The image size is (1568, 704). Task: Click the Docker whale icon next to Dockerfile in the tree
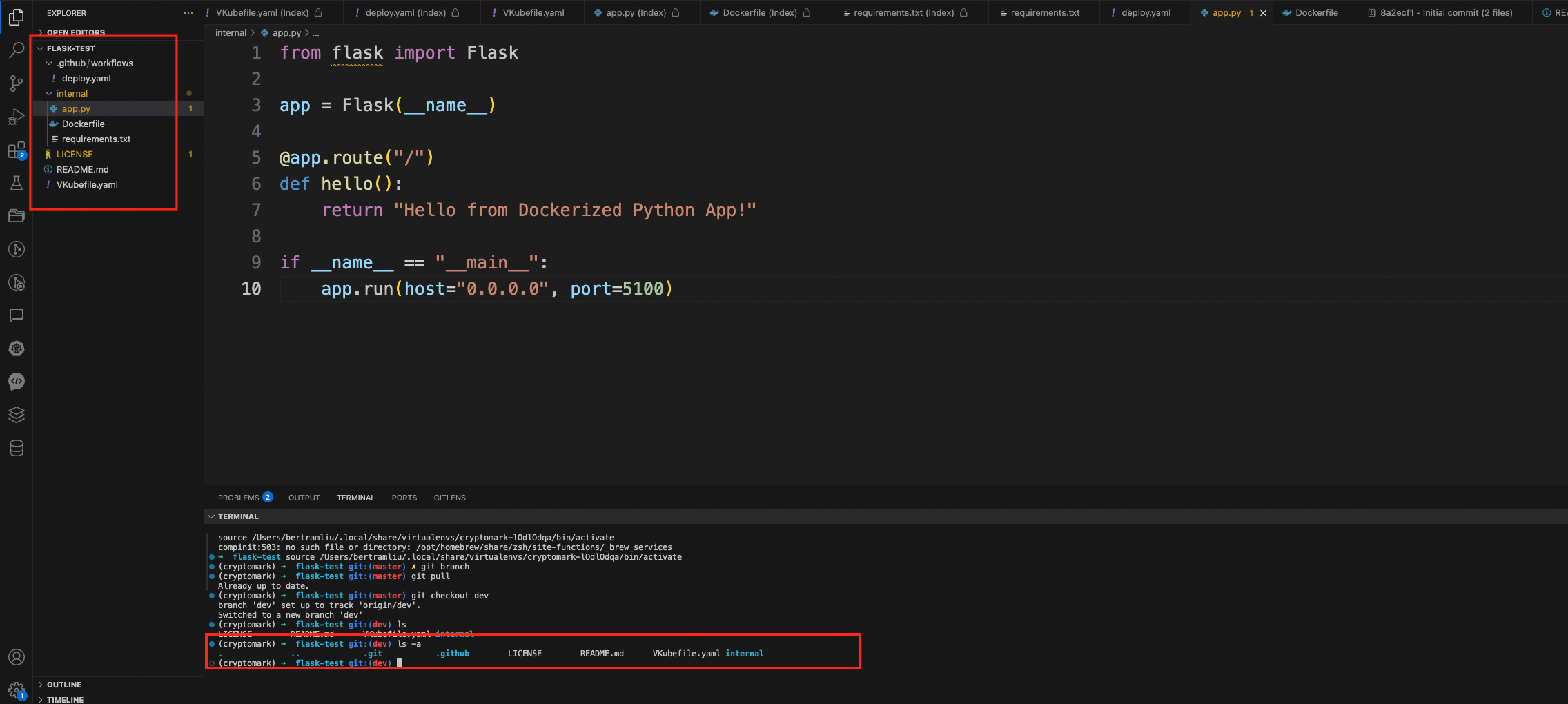(54, 124)
